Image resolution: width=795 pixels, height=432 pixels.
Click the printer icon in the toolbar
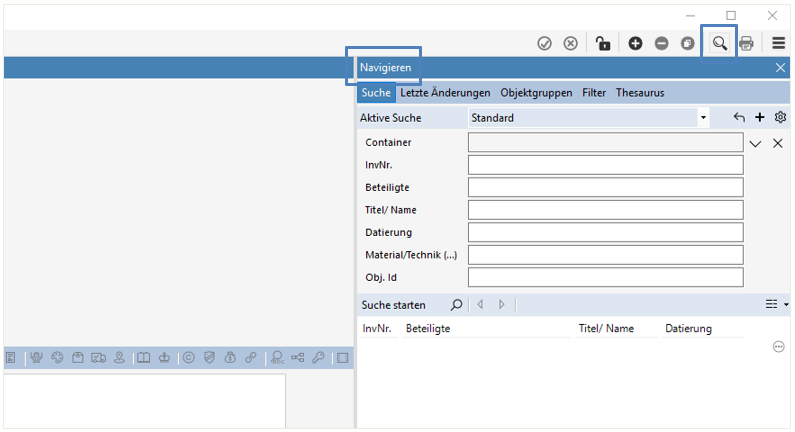pos(746,43)
